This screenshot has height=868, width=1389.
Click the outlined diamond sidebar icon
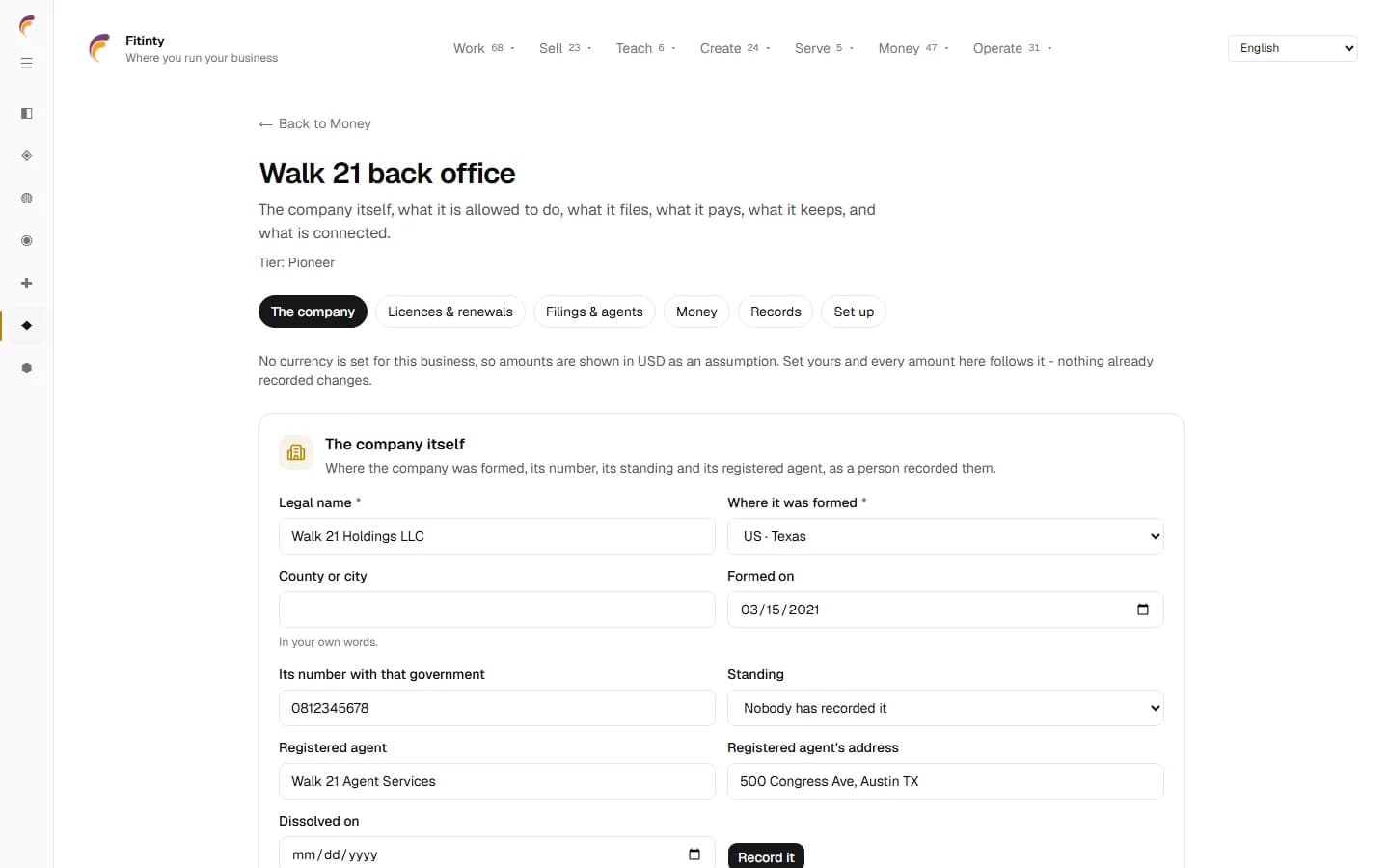(x=27, y=156)
